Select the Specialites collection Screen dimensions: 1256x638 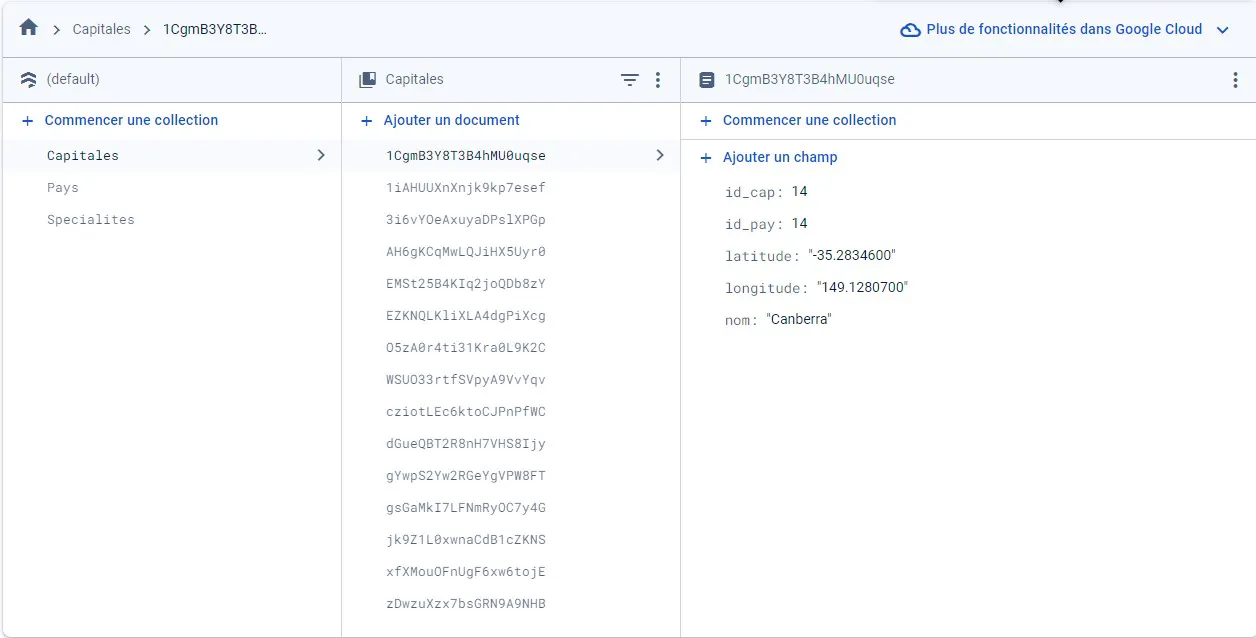[x=90, y=220]
